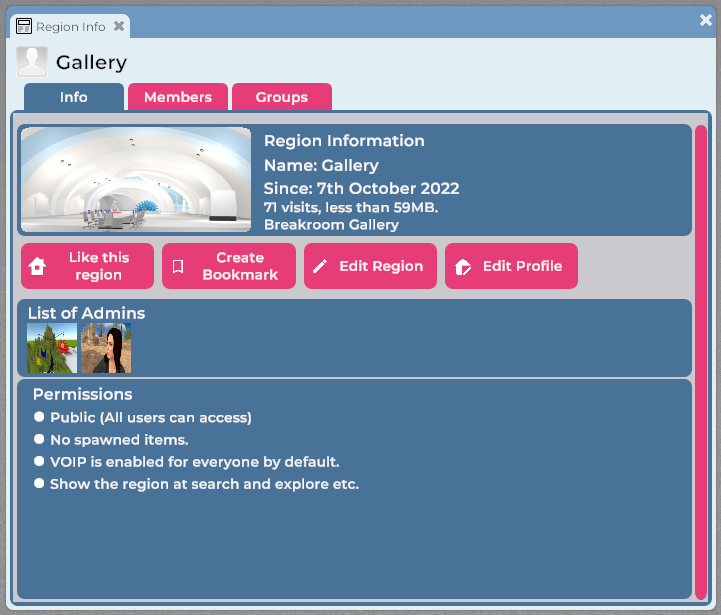721x615 pixels.
Task: Click the Region Info window icon
Action: pos(23,26)
